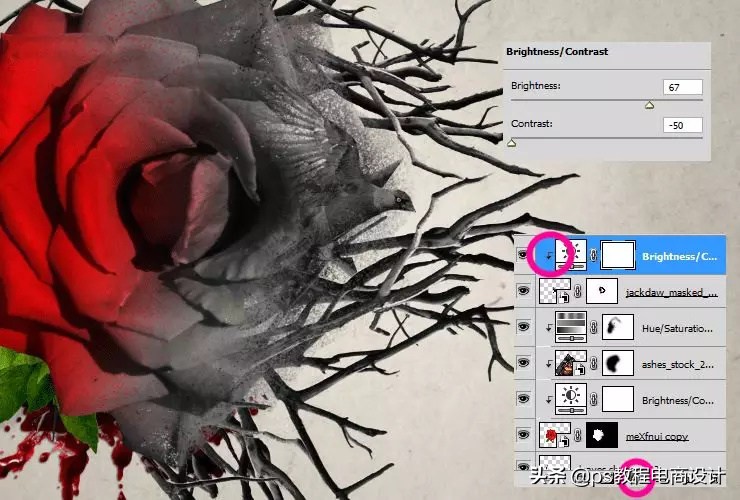
Task: Select layer name 'Brightness/C...' in highlighted row
Action: tap(680, 256)
